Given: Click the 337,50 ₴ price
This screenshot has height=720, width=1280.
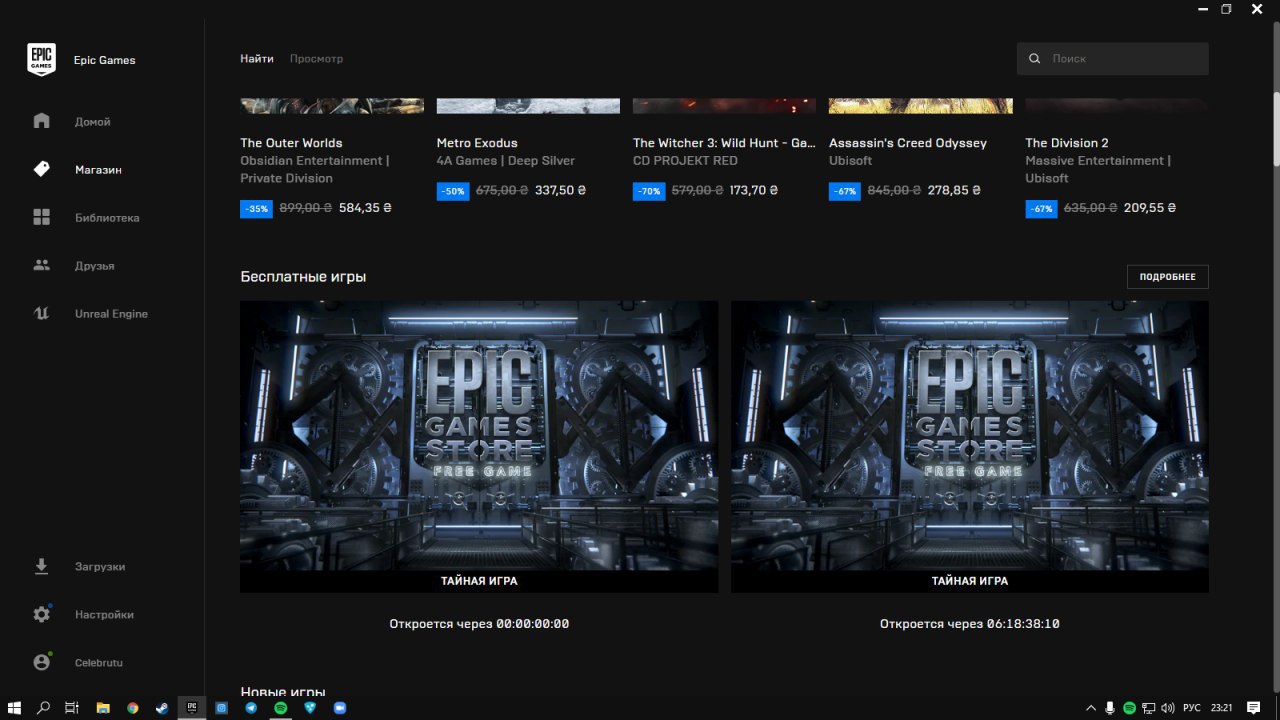Looking at the screenshot, I should 561,190.
